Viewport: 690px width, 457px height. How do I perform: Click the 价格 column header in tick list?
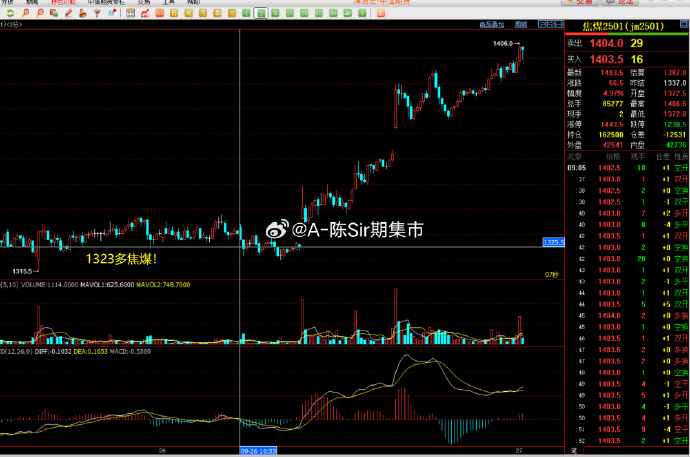(613, 156)
